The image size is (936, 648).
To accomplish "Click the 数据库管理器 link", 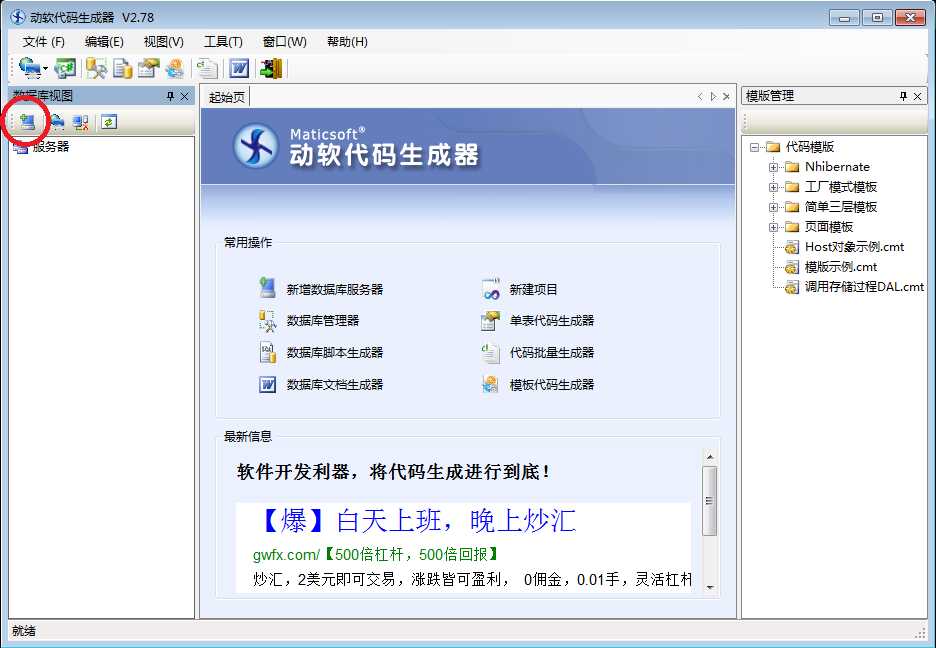I will pyautogui.click(x=323, y=320).
